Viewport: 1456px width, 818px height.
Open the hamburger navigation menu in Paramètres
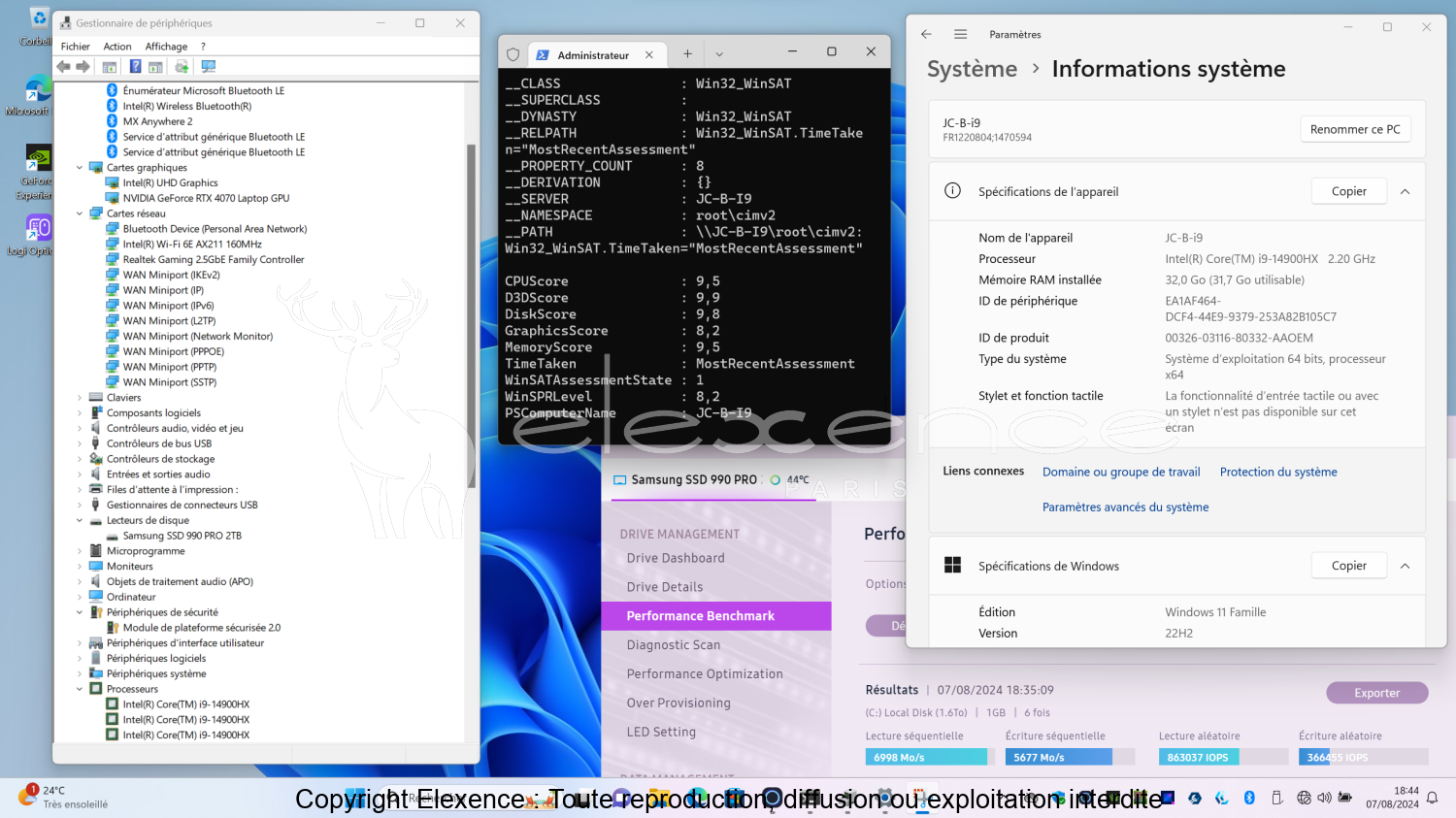pos(960,34)
